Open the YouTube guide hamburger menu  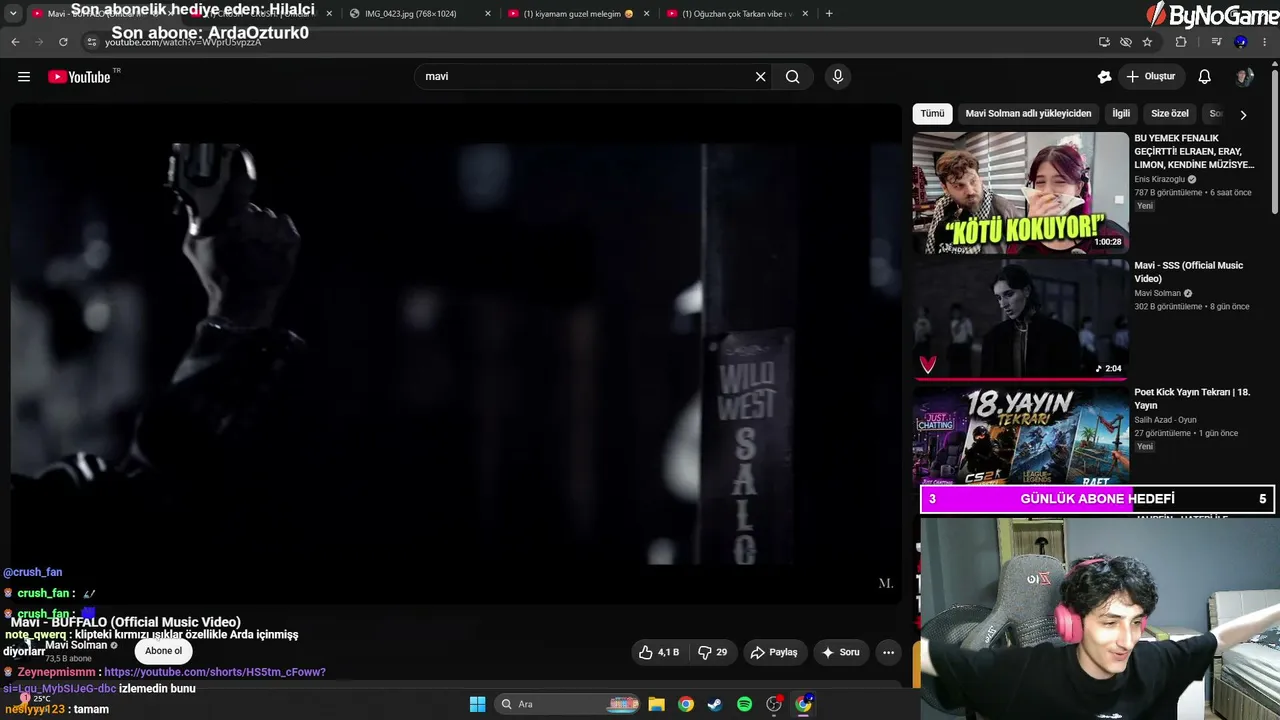pos(24,77)
